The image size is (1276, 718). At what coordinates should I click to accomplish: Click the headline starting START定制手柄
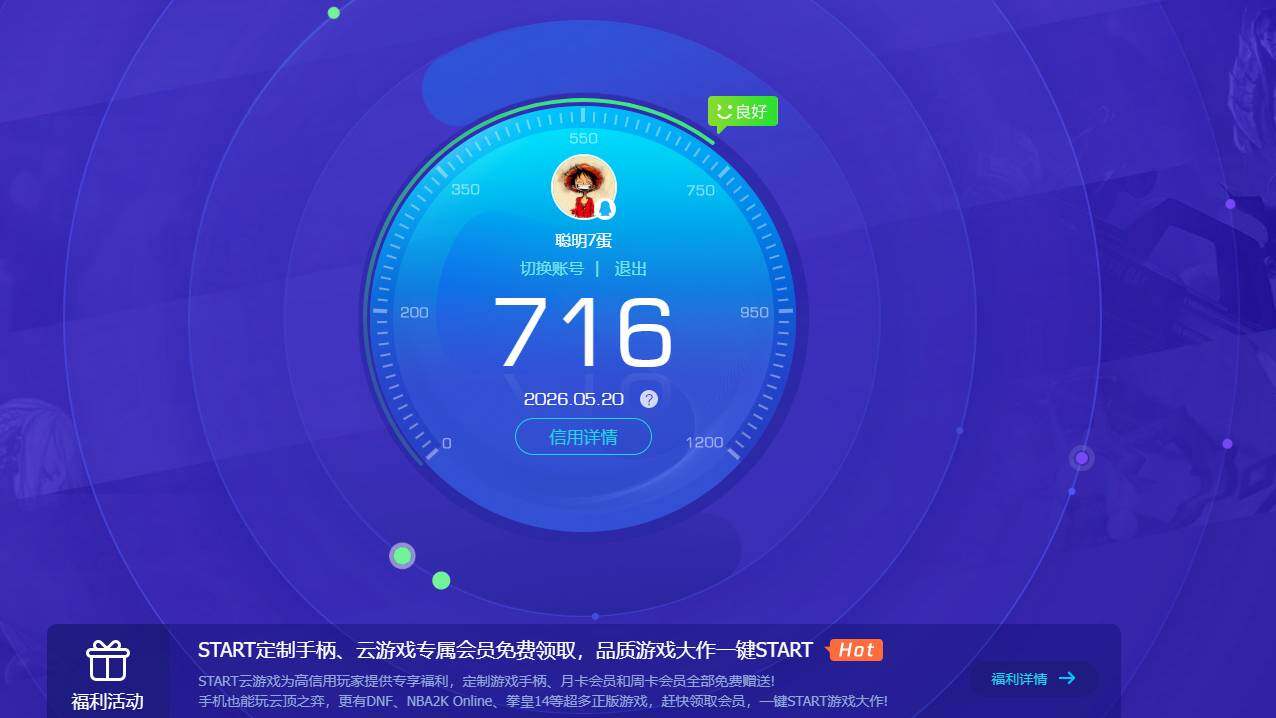coord(505,650)
